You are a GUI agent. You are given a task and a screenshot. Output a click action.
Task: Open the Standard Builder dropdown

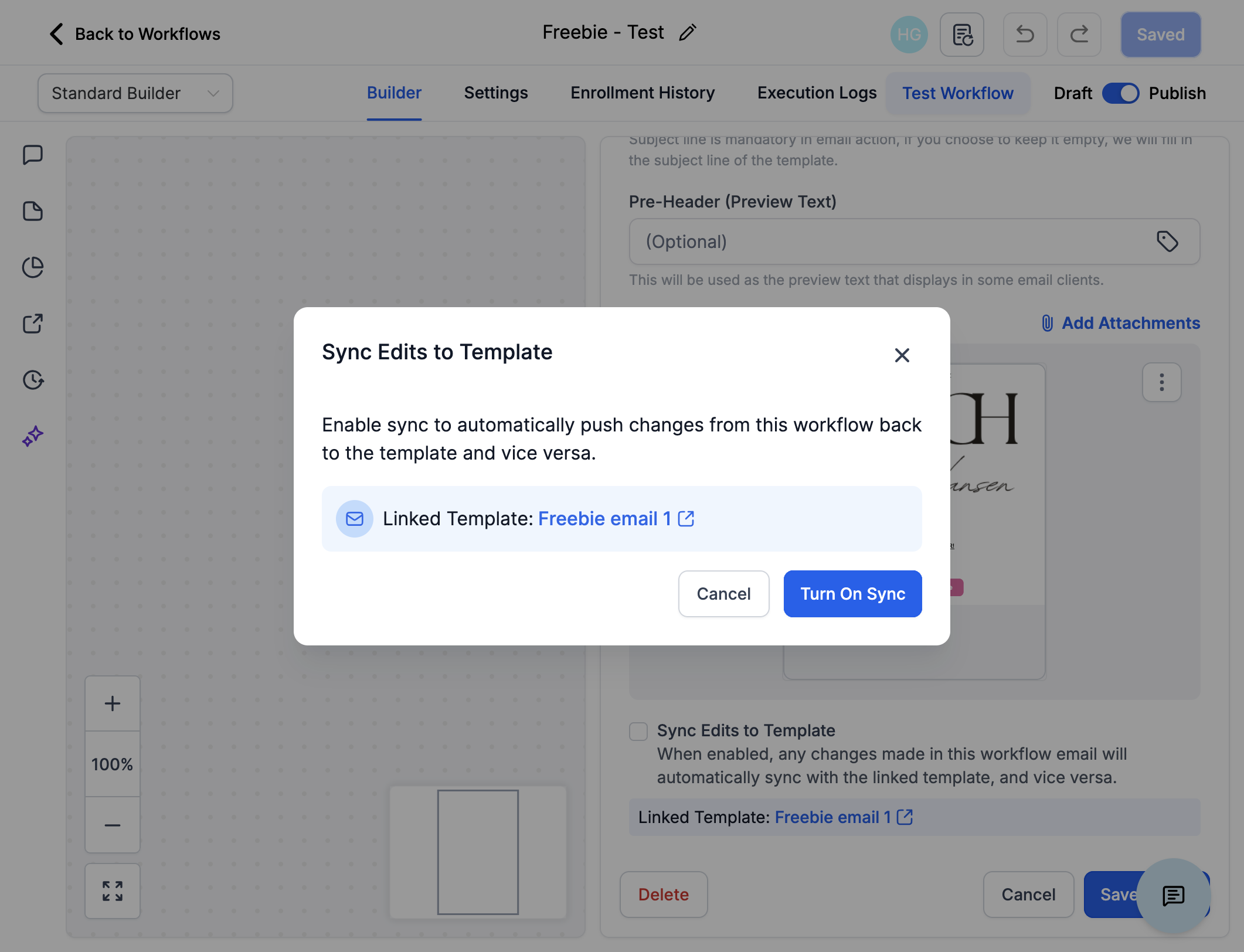tap(135, 93)
